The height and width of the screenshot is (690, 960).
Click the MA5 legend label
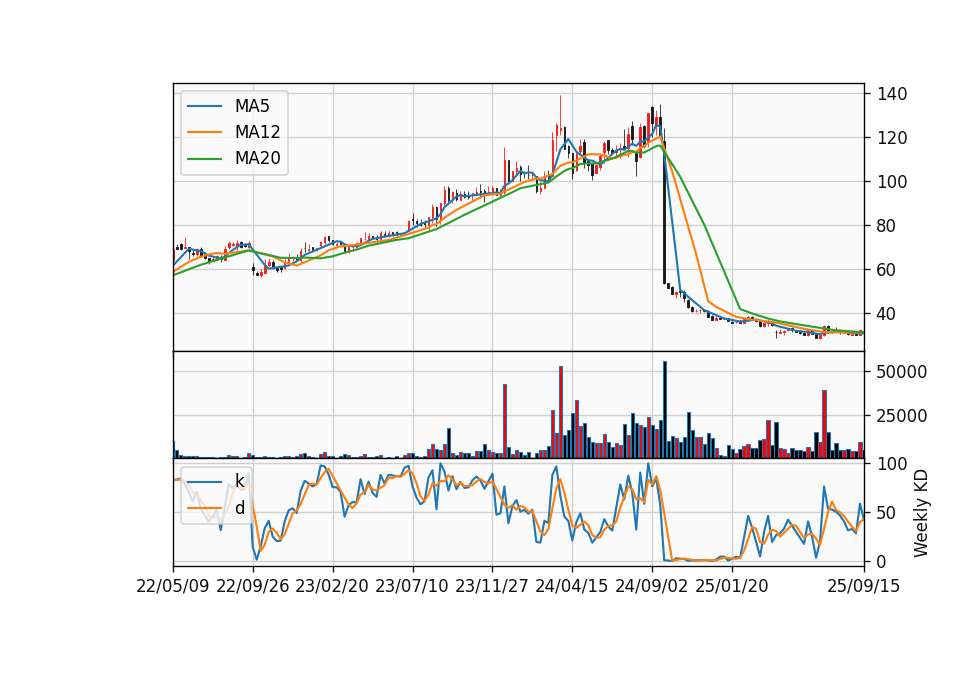click(252, 106)
